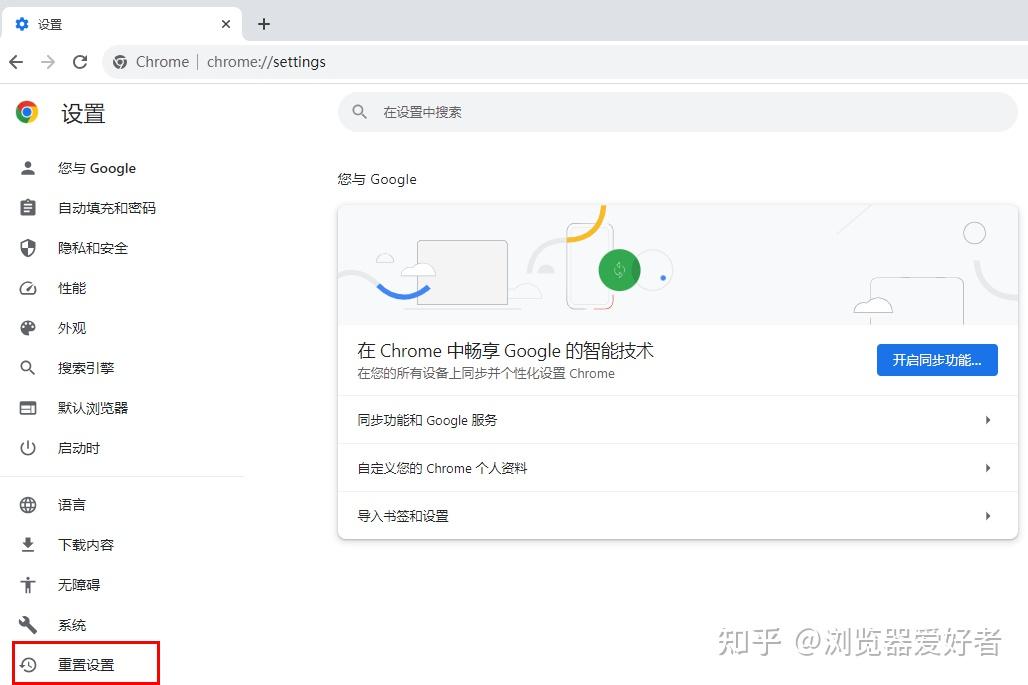
Task: Expand arrow on 自定义您的 Chrome 个人资料
Action: point(987,468)
